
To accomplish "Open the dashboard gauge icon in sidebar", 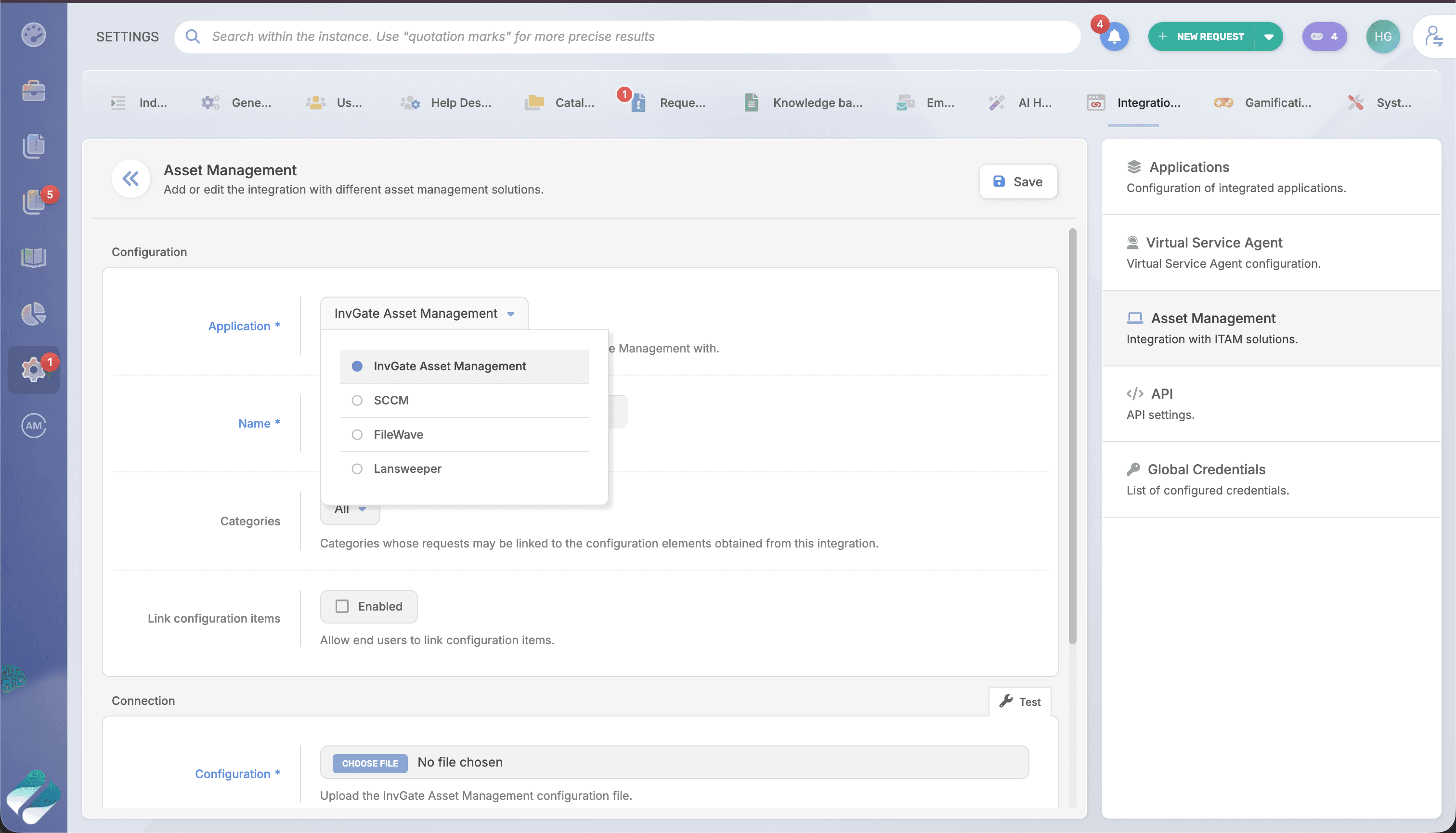I will (34, 35).
